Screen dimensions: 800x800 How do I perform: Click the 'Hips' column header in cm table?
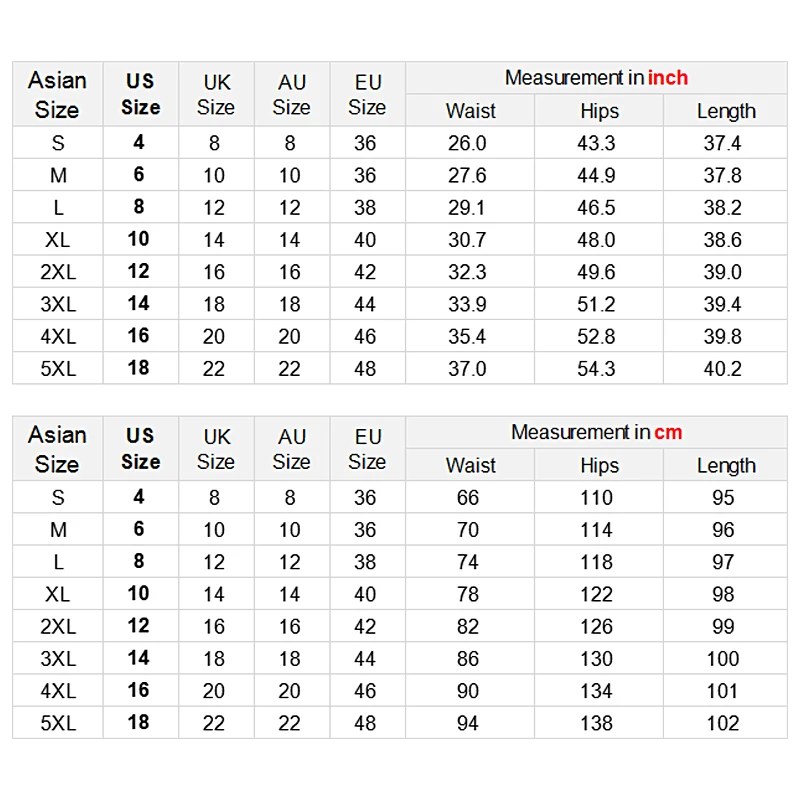point(599,466)
